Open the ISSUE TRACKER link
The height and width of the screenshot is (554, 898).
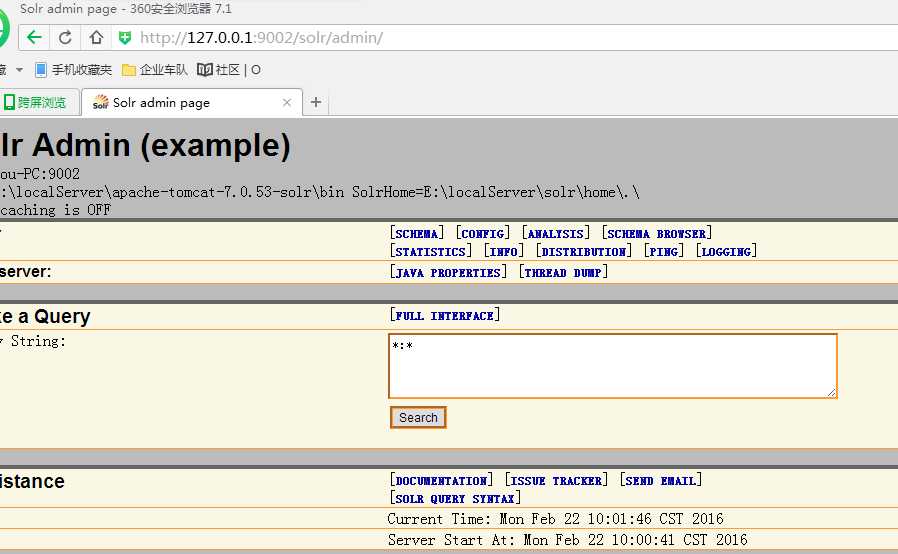pos(556,481)
